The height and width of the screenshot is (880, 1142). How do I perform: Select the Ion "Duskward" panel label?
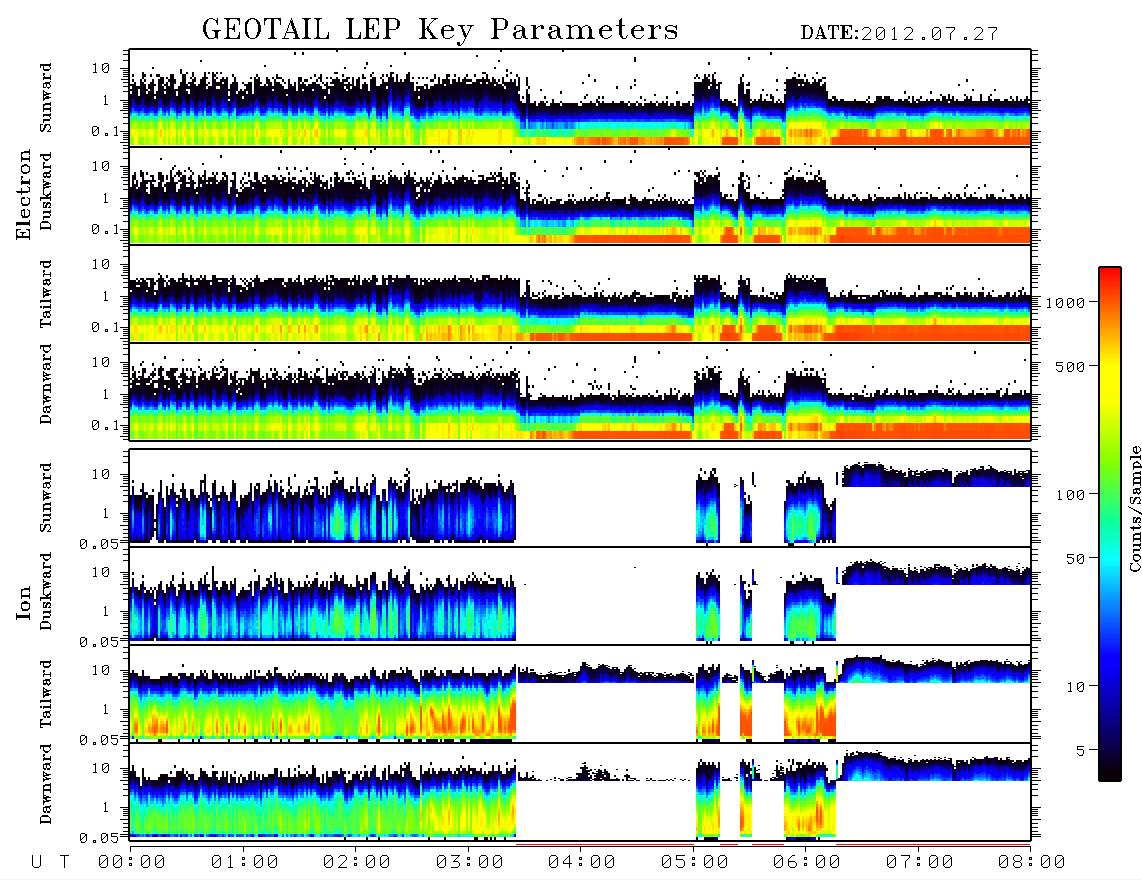click(x=46, y=591)
